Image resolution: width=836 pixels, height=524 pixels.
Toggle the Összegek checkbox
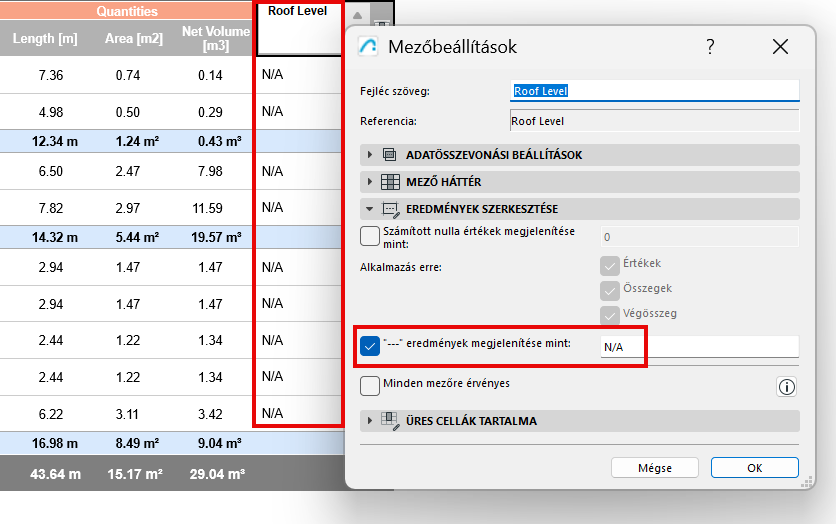coord(609,291)
